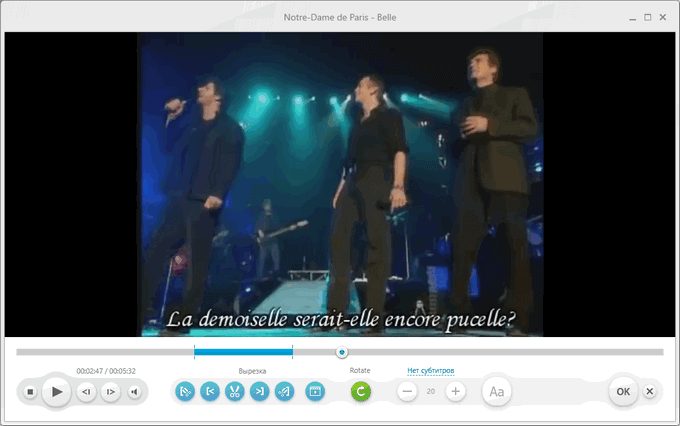
Task: Open the Нет субтитров subtitles link
Action: 431,370
